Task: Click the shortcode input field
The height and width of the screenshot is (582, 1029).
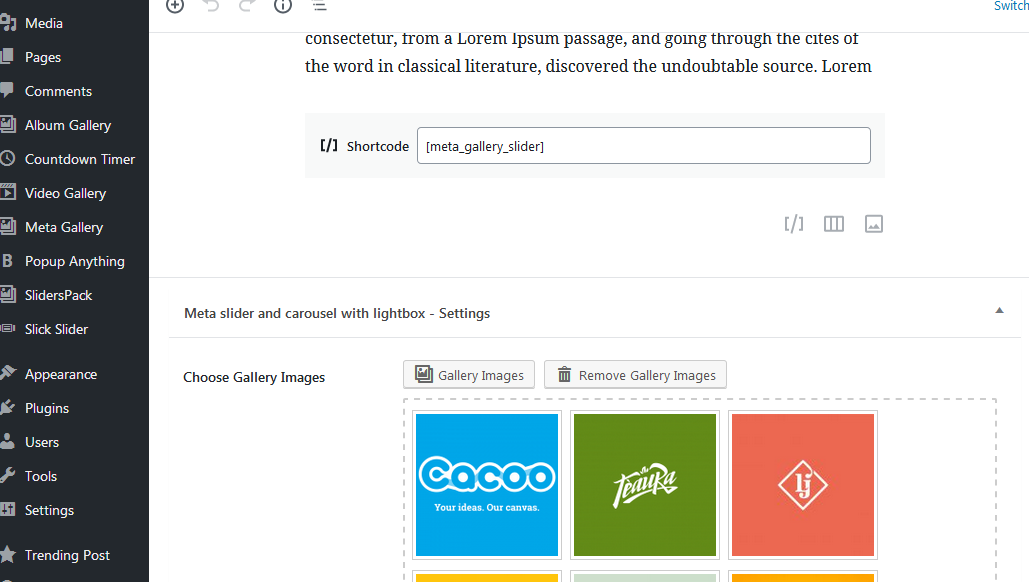Action: [x=644, y=146]
